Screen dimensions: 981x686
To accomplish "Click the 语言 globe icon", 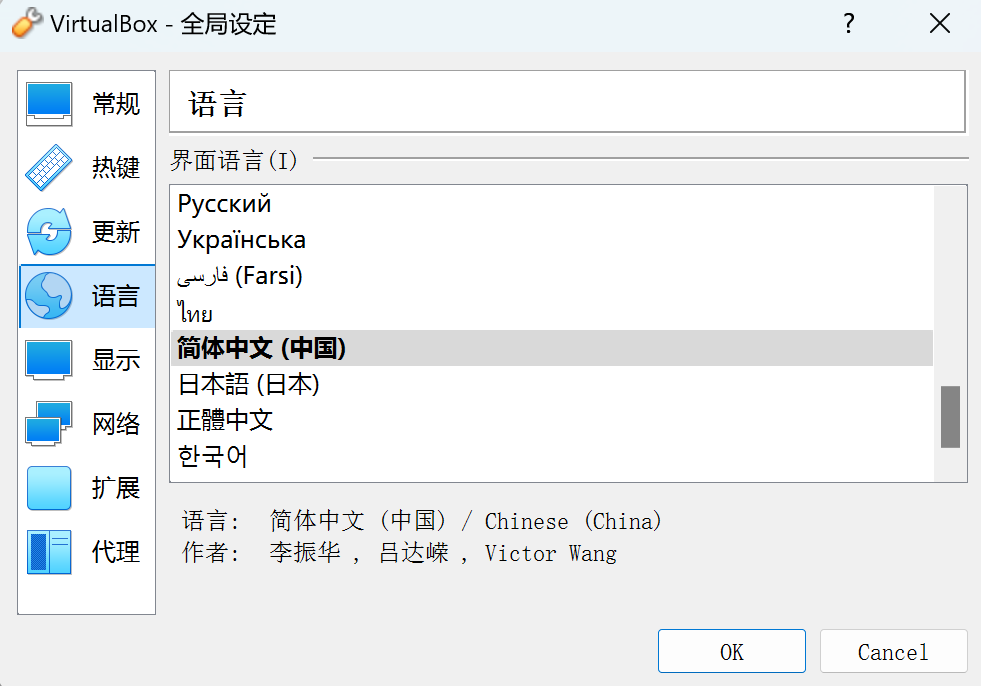I will [49, 295].
